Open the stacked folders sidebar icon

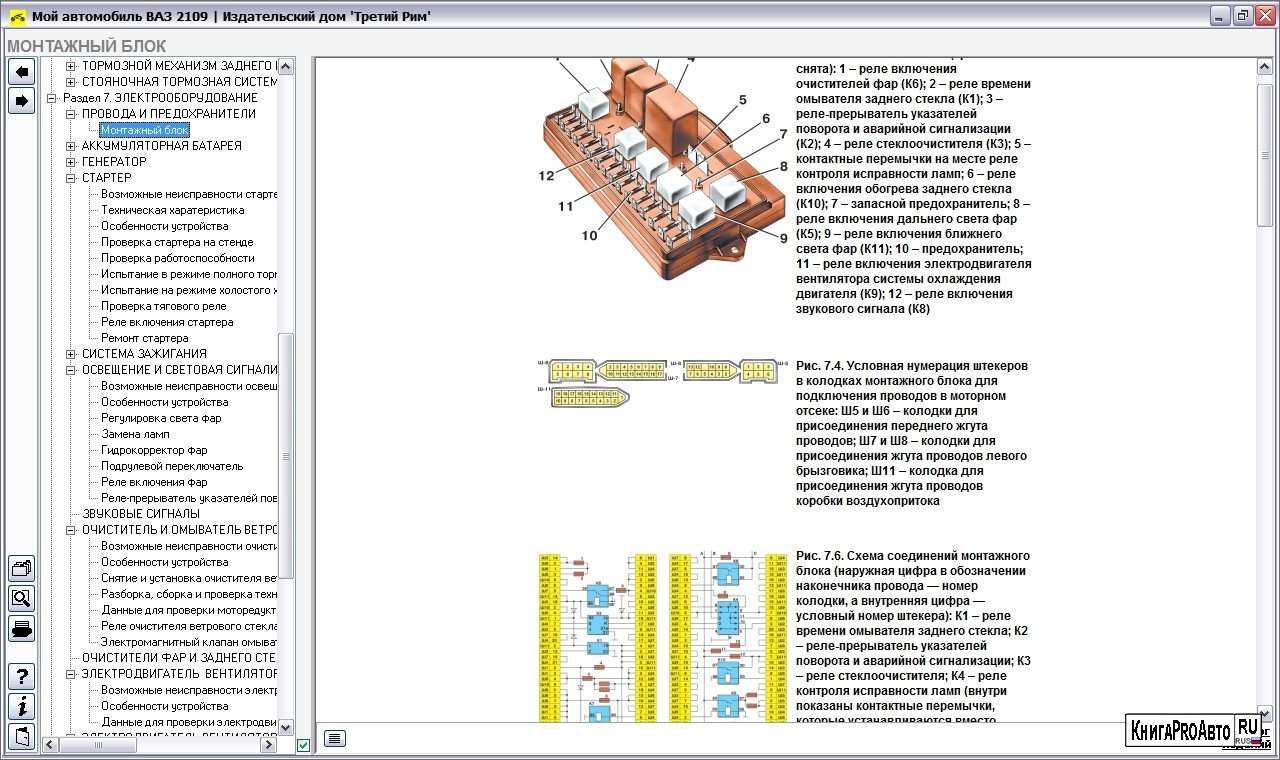point(21,569)
